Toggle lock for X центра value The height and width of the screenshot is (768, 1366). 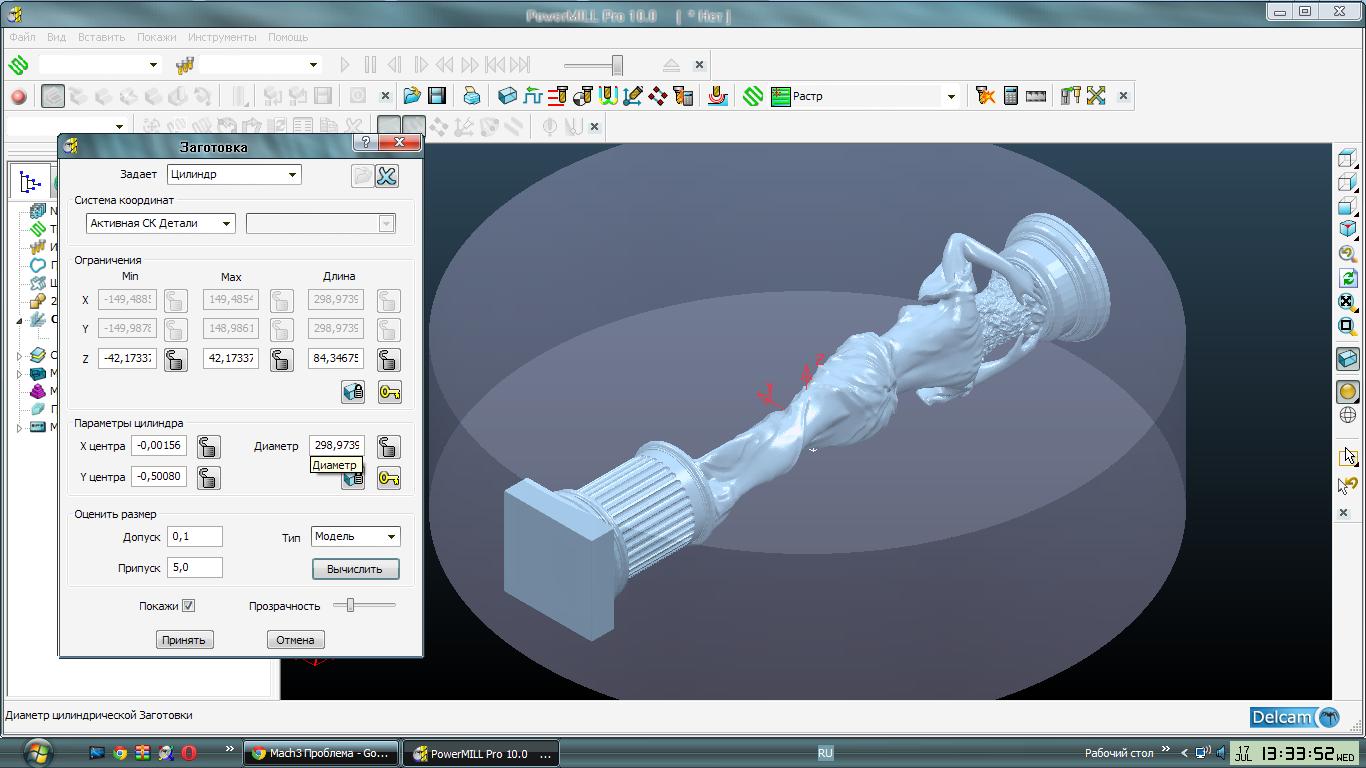[208, 447]
